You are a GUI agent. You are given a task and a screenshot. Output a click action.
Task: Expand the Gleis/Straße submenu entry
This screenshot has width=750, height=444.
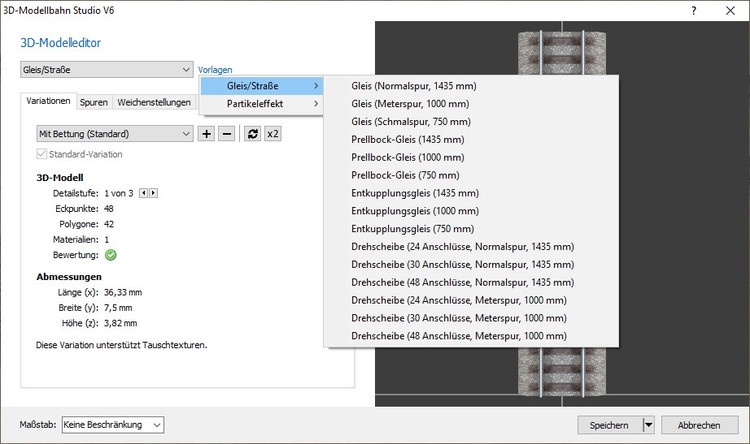point(262,86)
